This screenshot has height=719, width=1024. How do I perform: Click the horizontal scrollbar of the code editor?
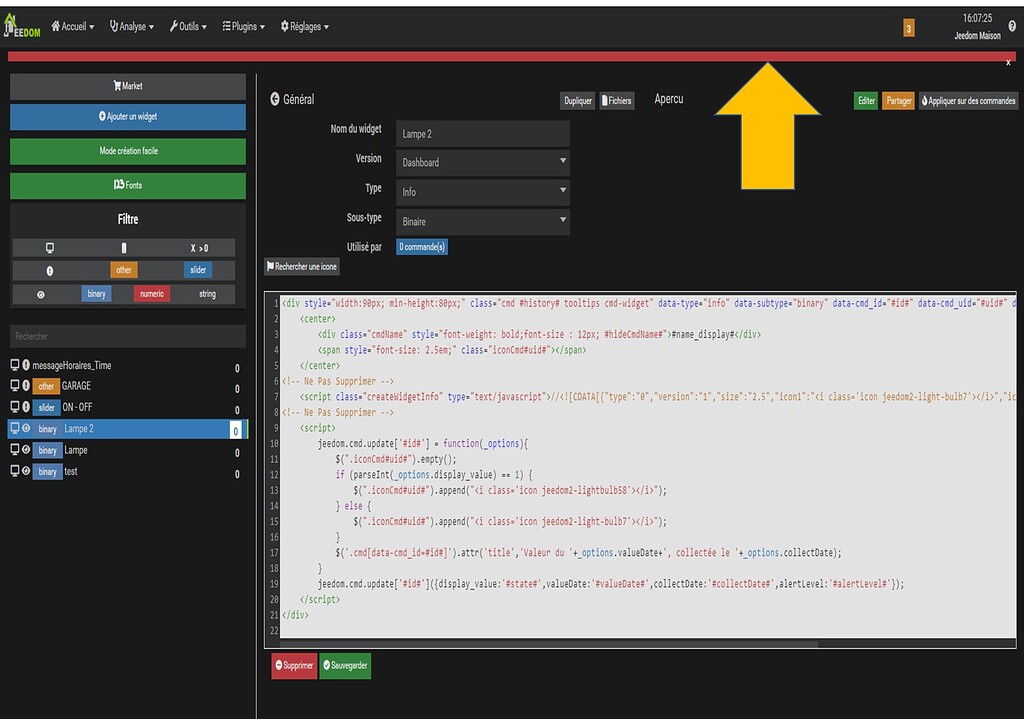point(549,644)
